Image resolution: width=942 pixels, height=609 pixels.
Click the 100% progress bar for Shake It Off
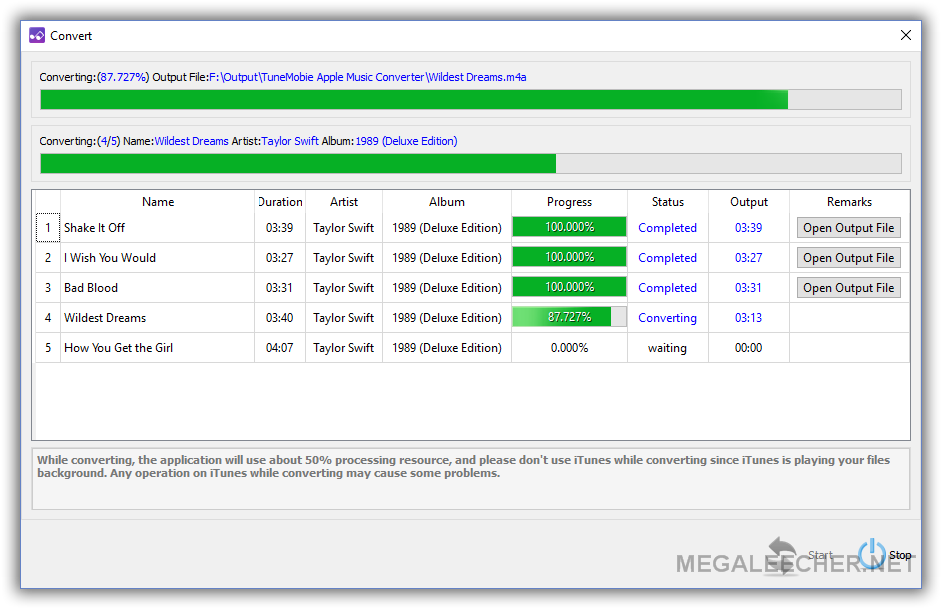pyautogui.click(x=570, y=227)
